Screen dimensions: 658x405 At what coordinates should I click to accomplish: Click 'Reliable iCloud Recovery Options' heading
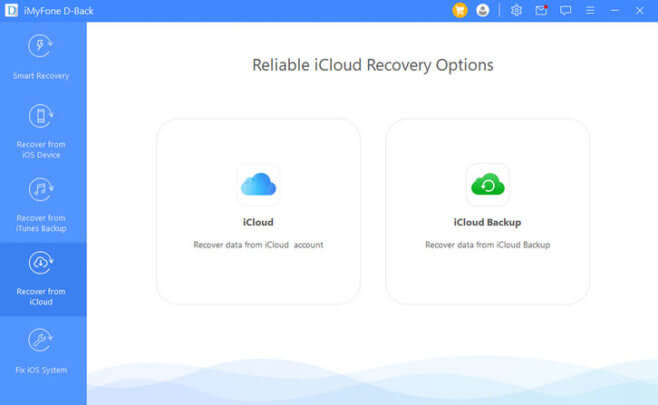coord(373,65)
